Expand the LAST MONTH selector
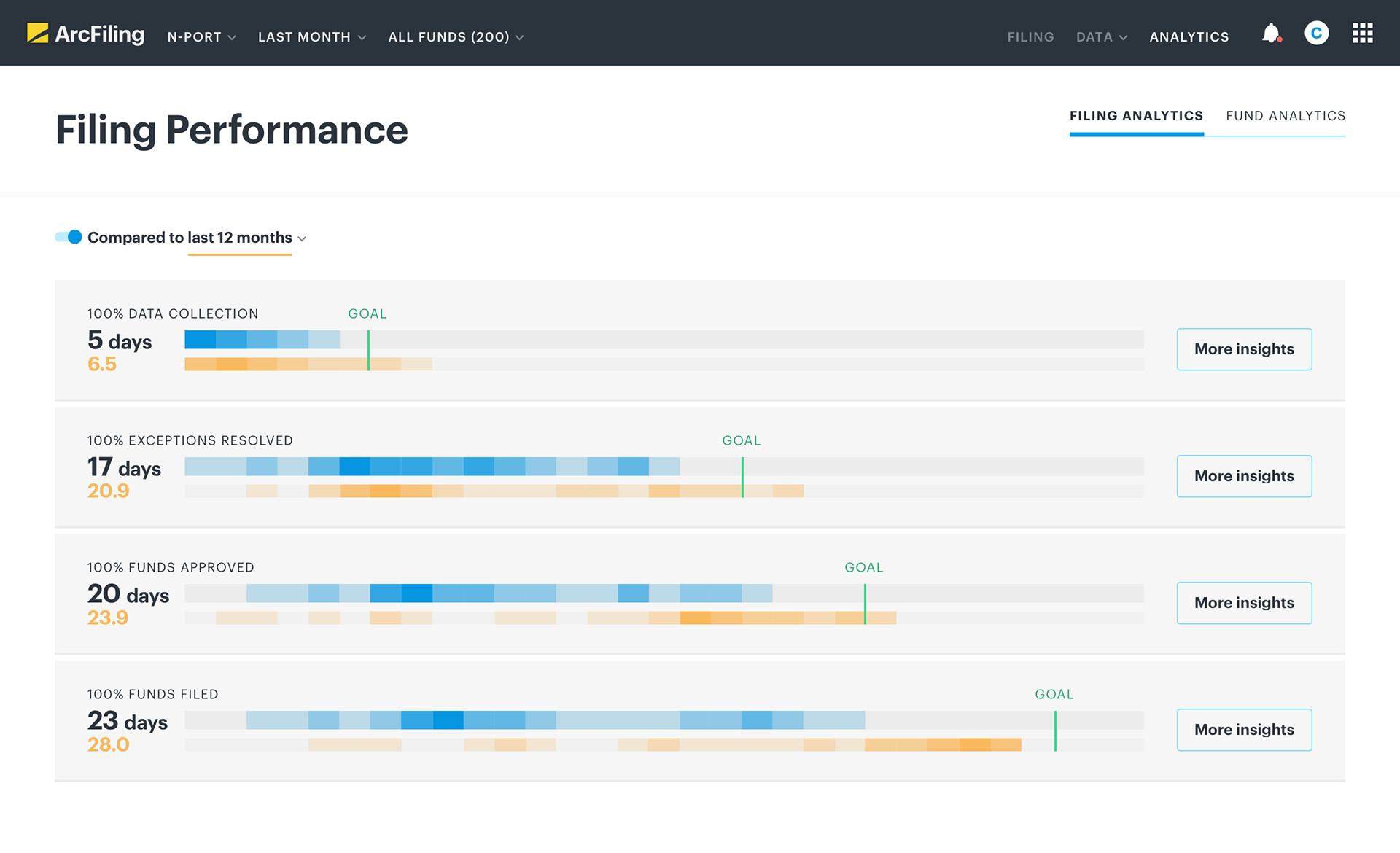The image size is (1400, 853). (x=311, y=36)
